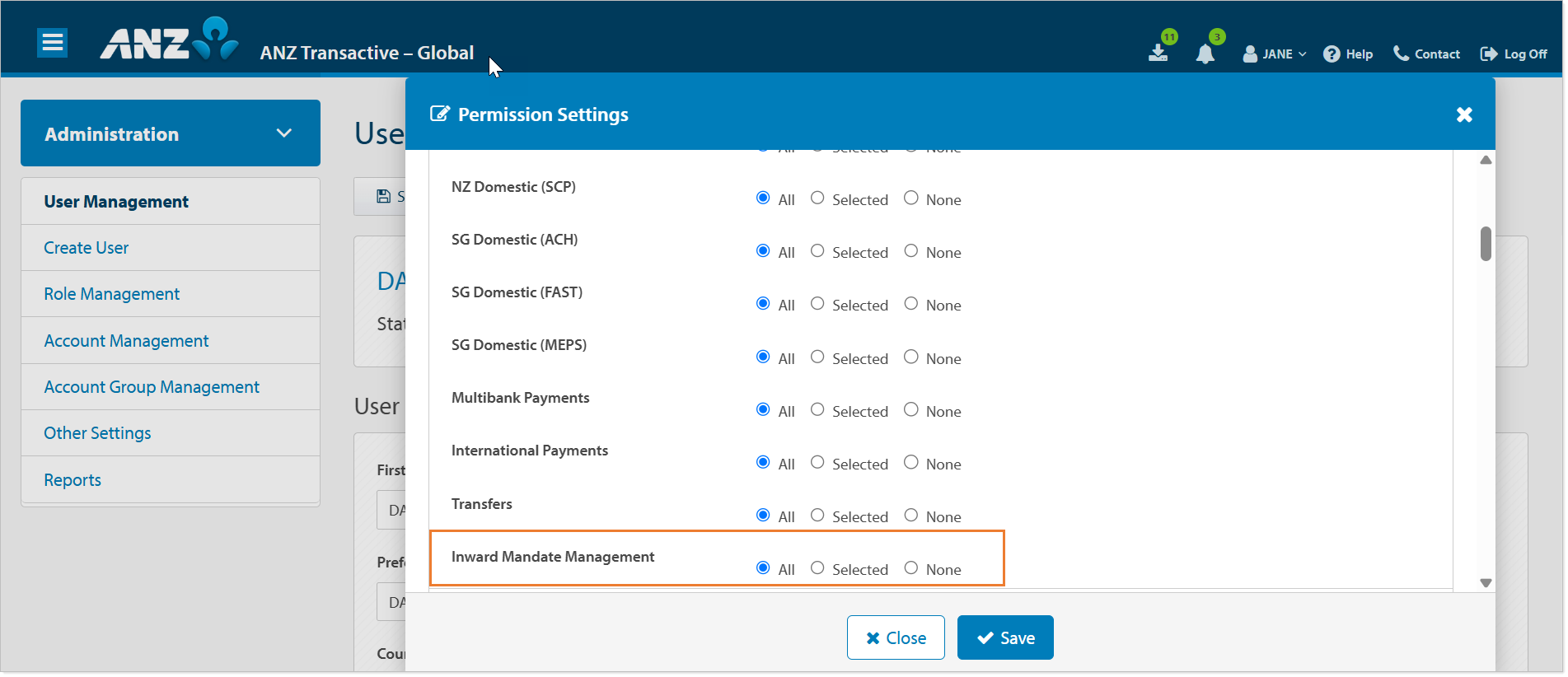The height and width of the screenshot is (677, 1568).
Task: Open the hamburger navigation menu
Action: click(53, 42)
